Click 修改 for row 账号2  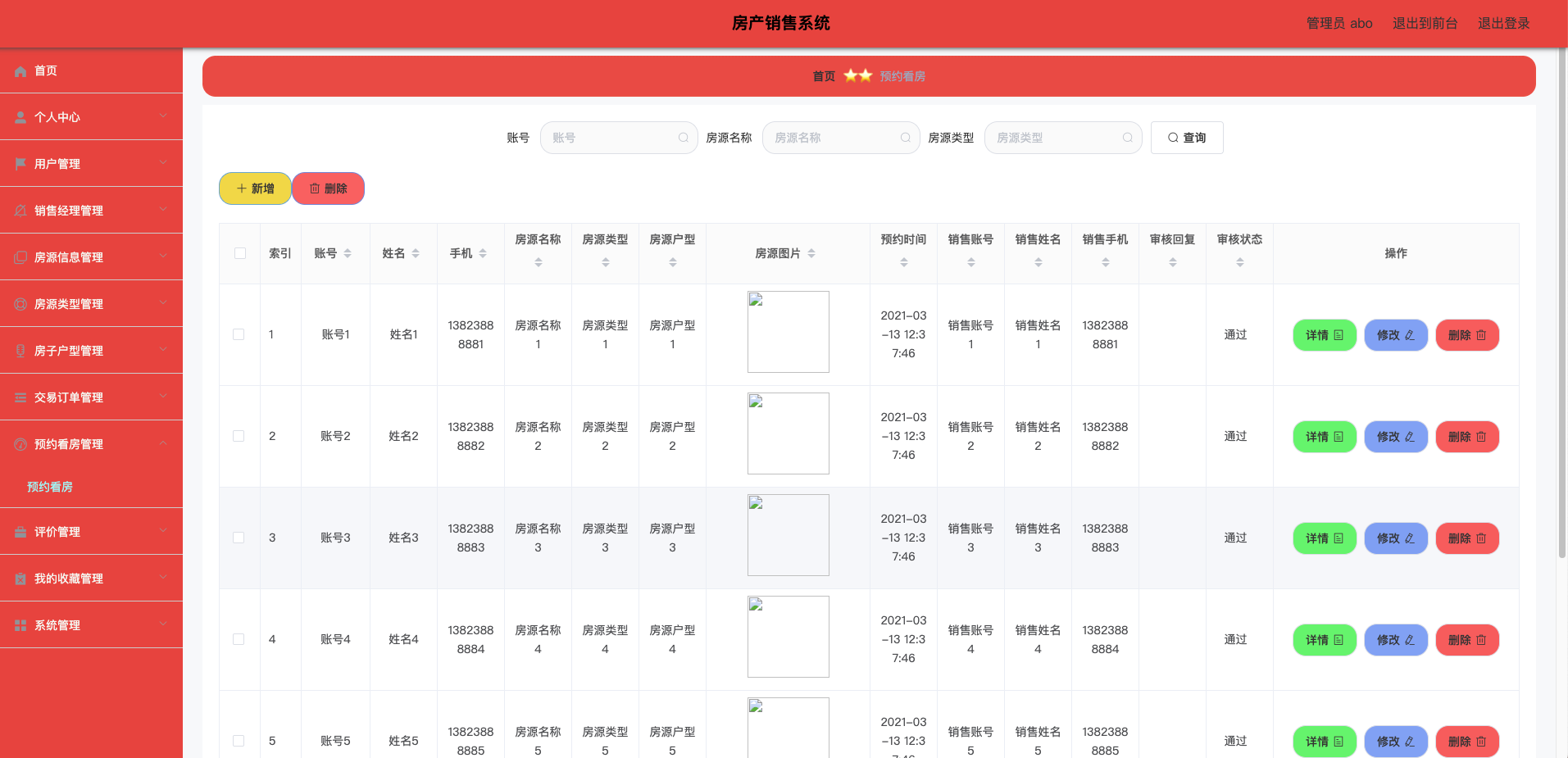[1396, 437]
